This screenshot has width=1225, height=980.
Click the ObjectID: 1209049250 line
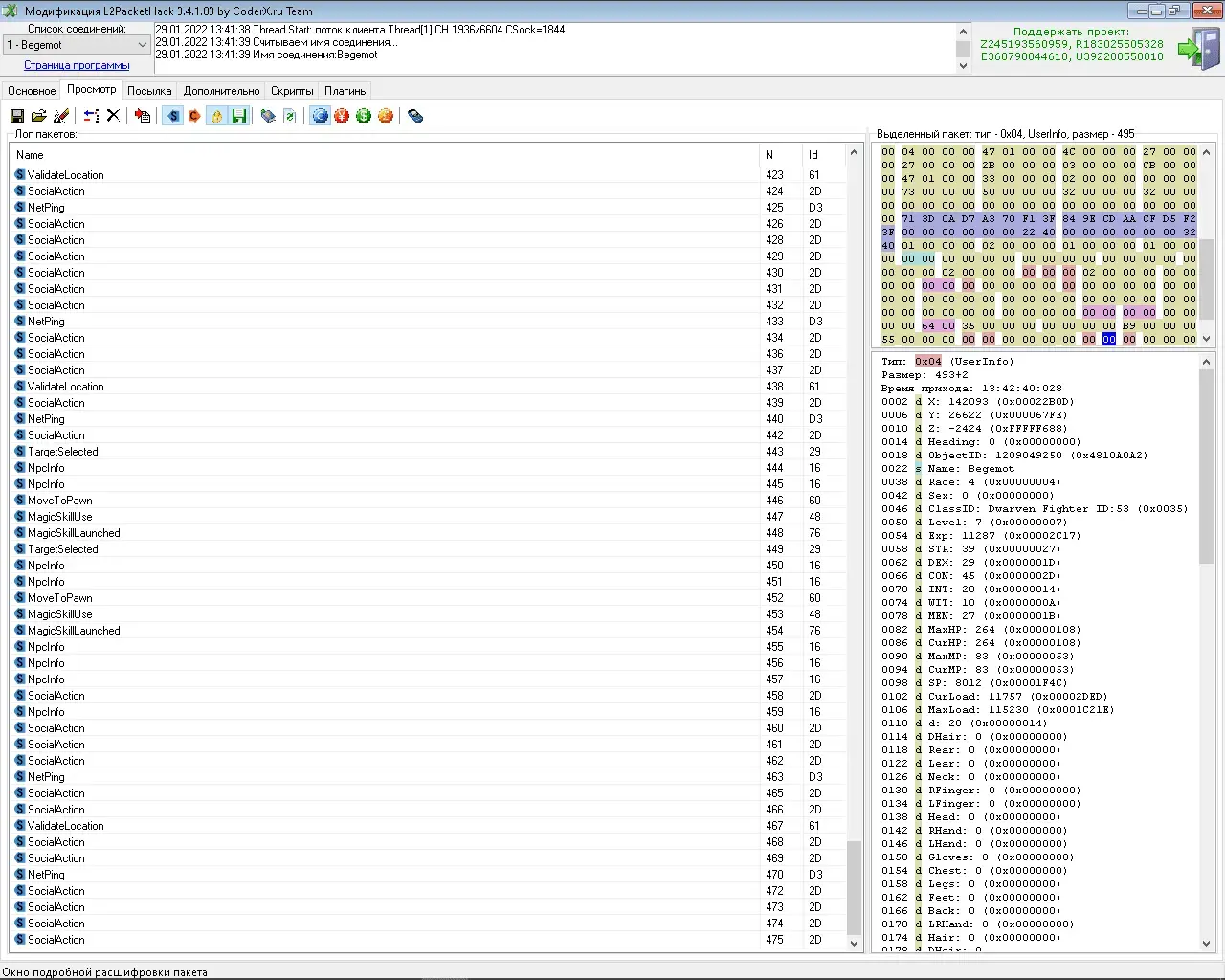(x=1014, y=456)
